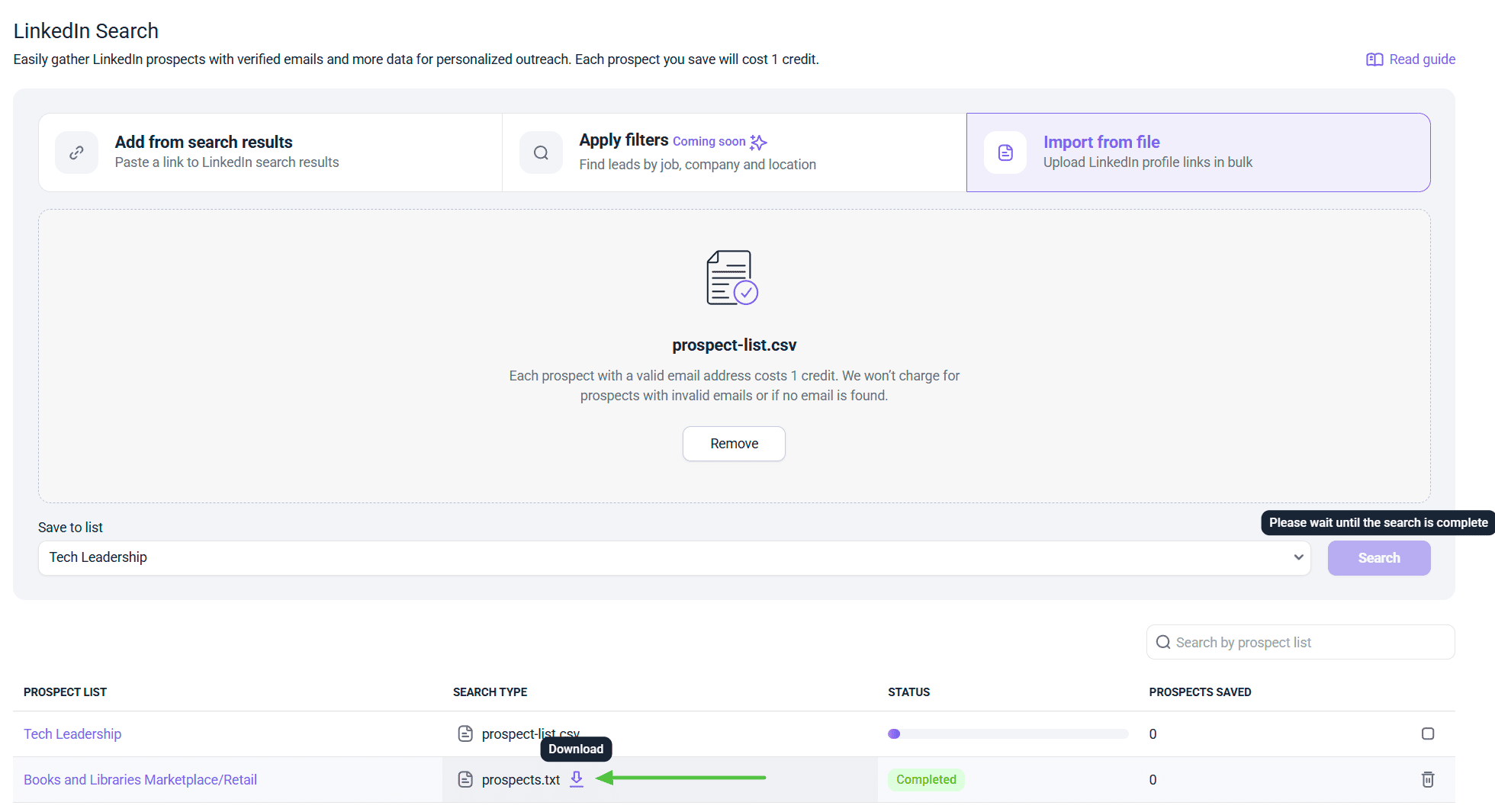The image size is (1495, 812).
Task: Click the Read guide book icon
Action: tap(1374, 59)
